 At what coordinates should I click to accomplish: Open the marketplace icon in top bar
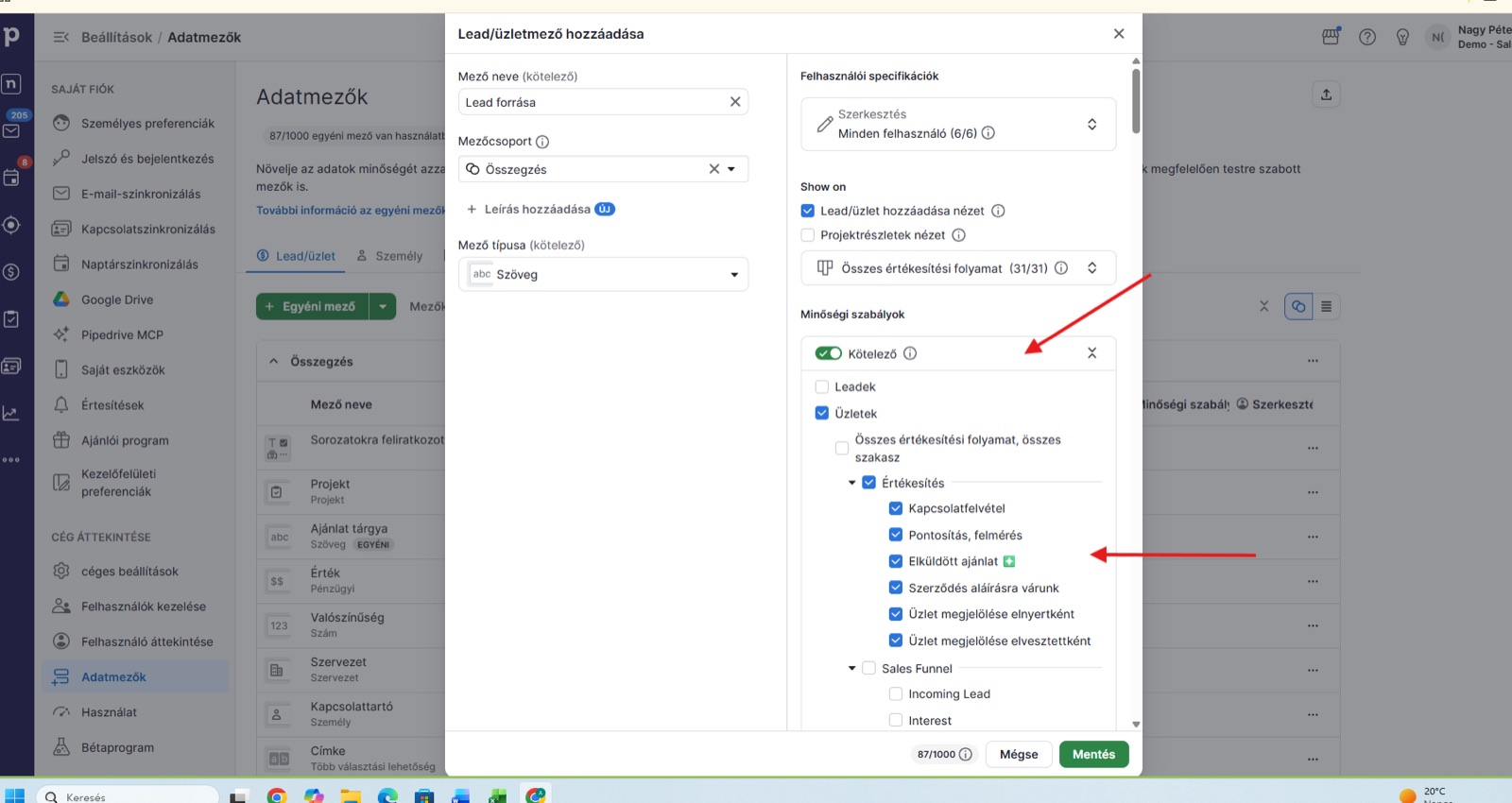1331,37
